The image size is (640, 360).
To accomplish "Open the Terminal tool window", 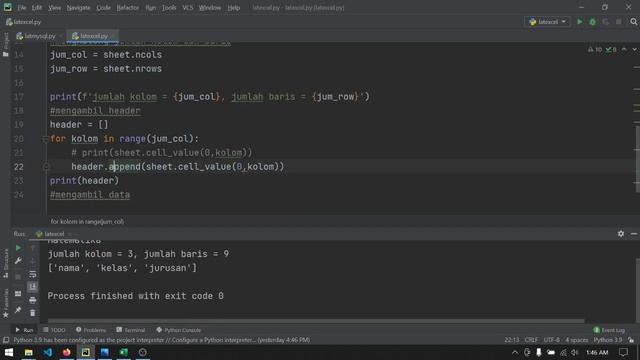I will click(131, 330).
